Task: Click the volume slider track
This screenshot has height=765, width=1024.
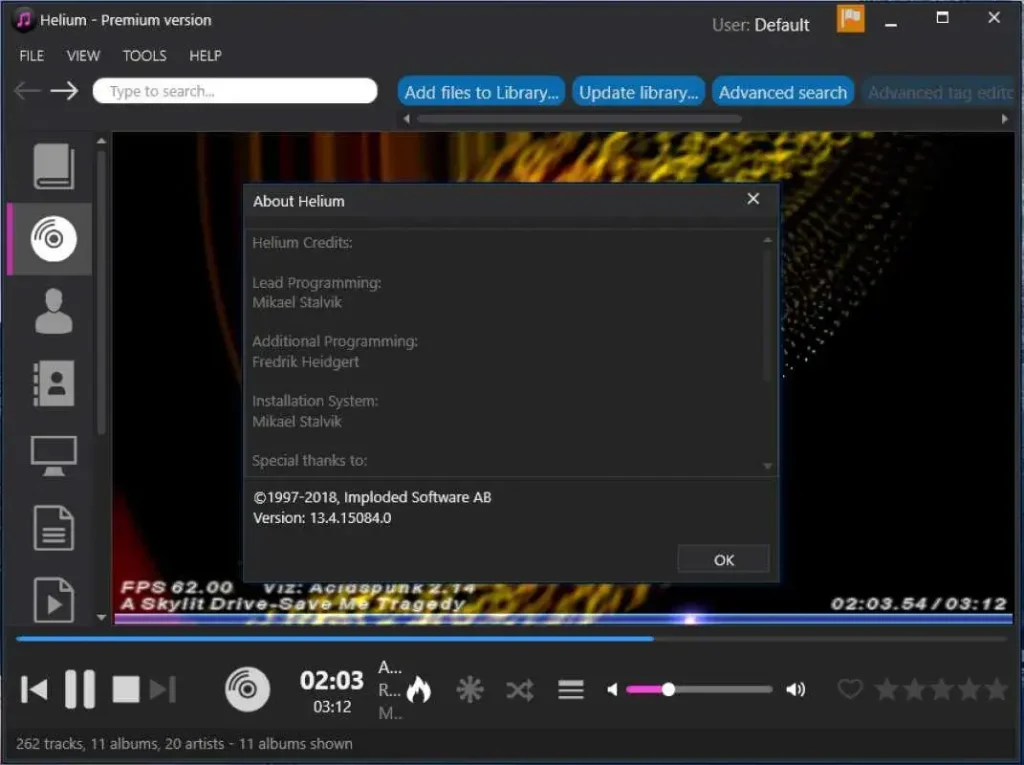Action: pos(699,689)
